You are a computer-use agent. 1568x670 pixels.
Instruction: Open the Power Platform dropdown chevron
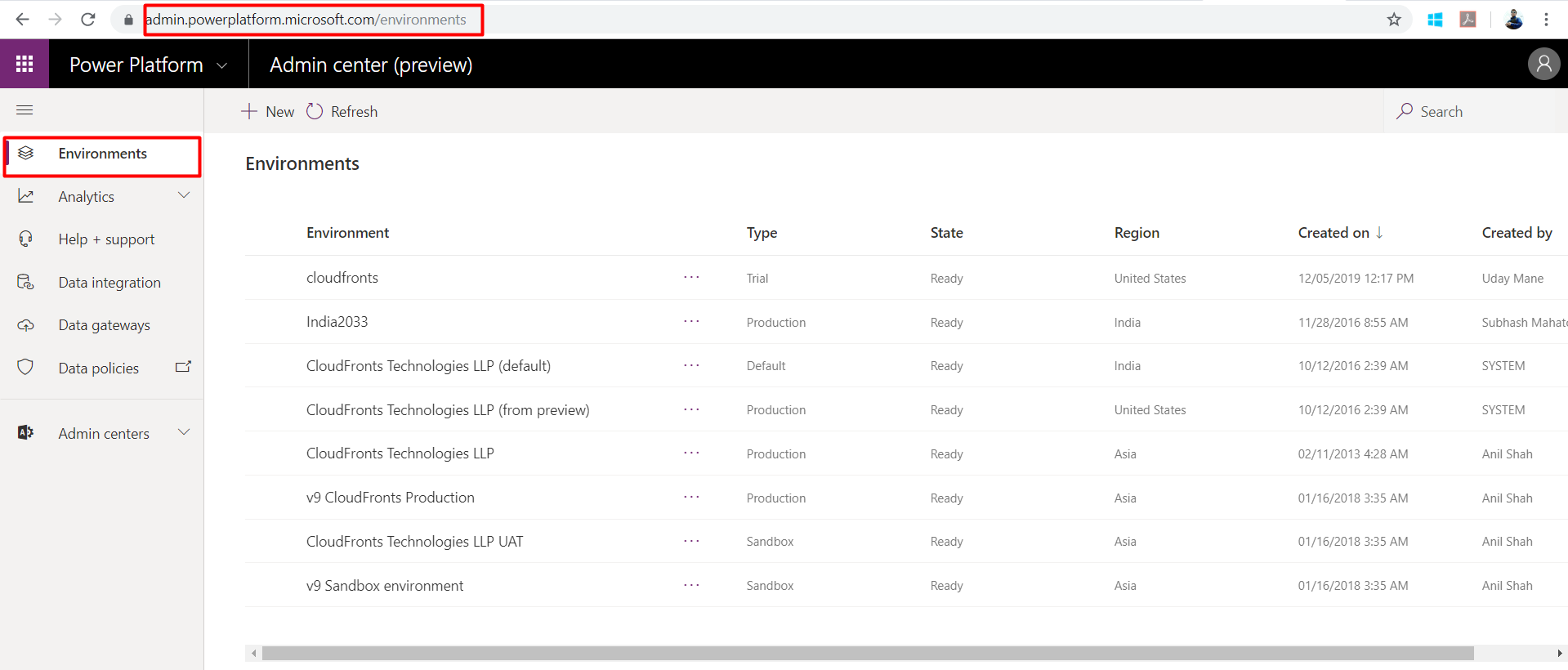pos(221,65)
